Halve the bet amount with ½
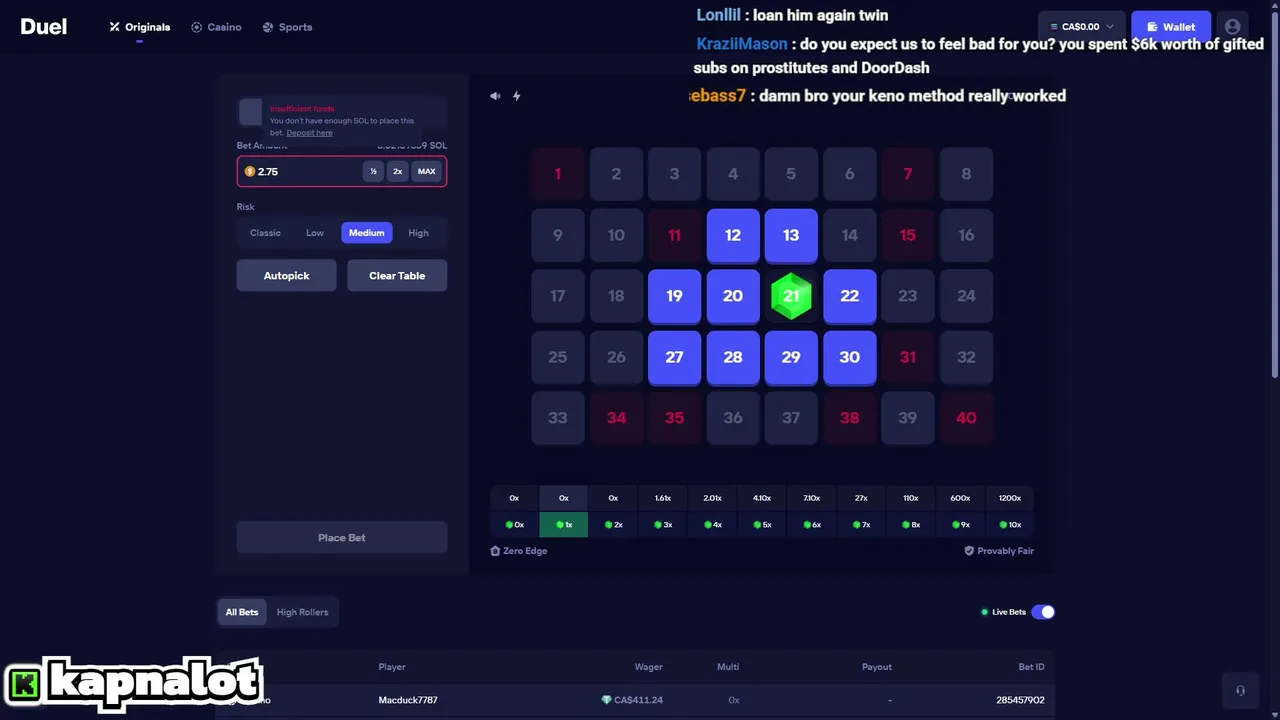The image size is (1280, 720). (x=373, y=171)
